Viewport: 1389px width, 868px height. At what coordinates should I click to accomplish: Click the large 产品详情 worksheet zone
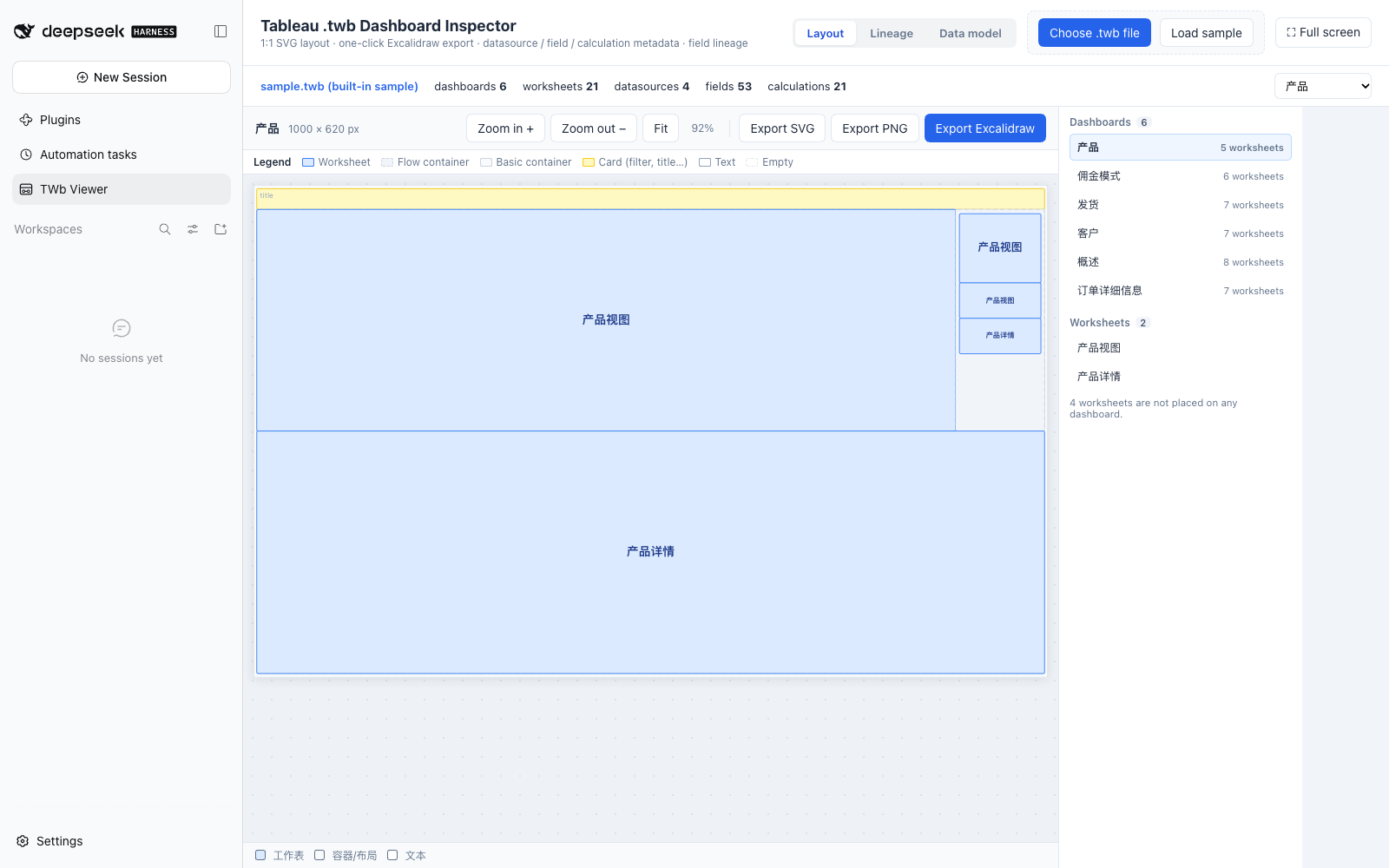[x=650, y=552]
